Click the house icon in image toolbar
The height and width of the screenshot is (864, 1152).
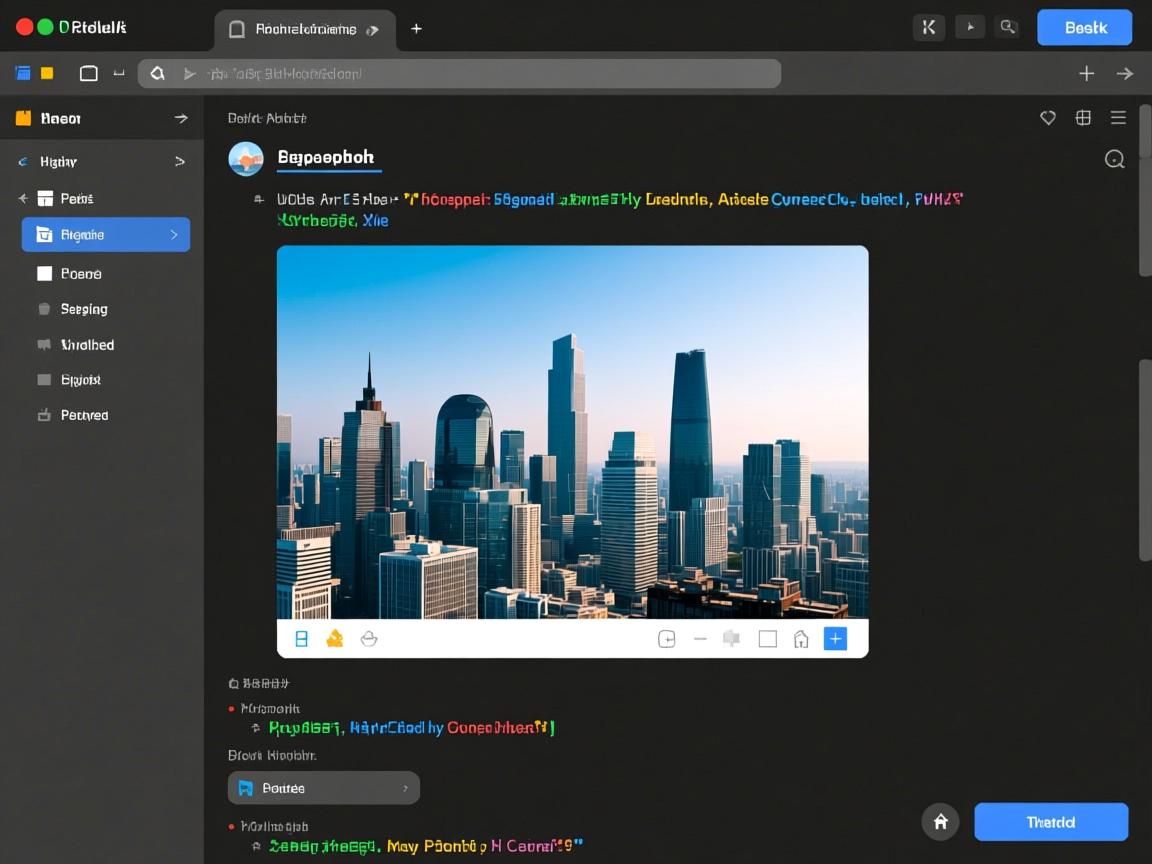pyautogui.click(x=801, y=639)
